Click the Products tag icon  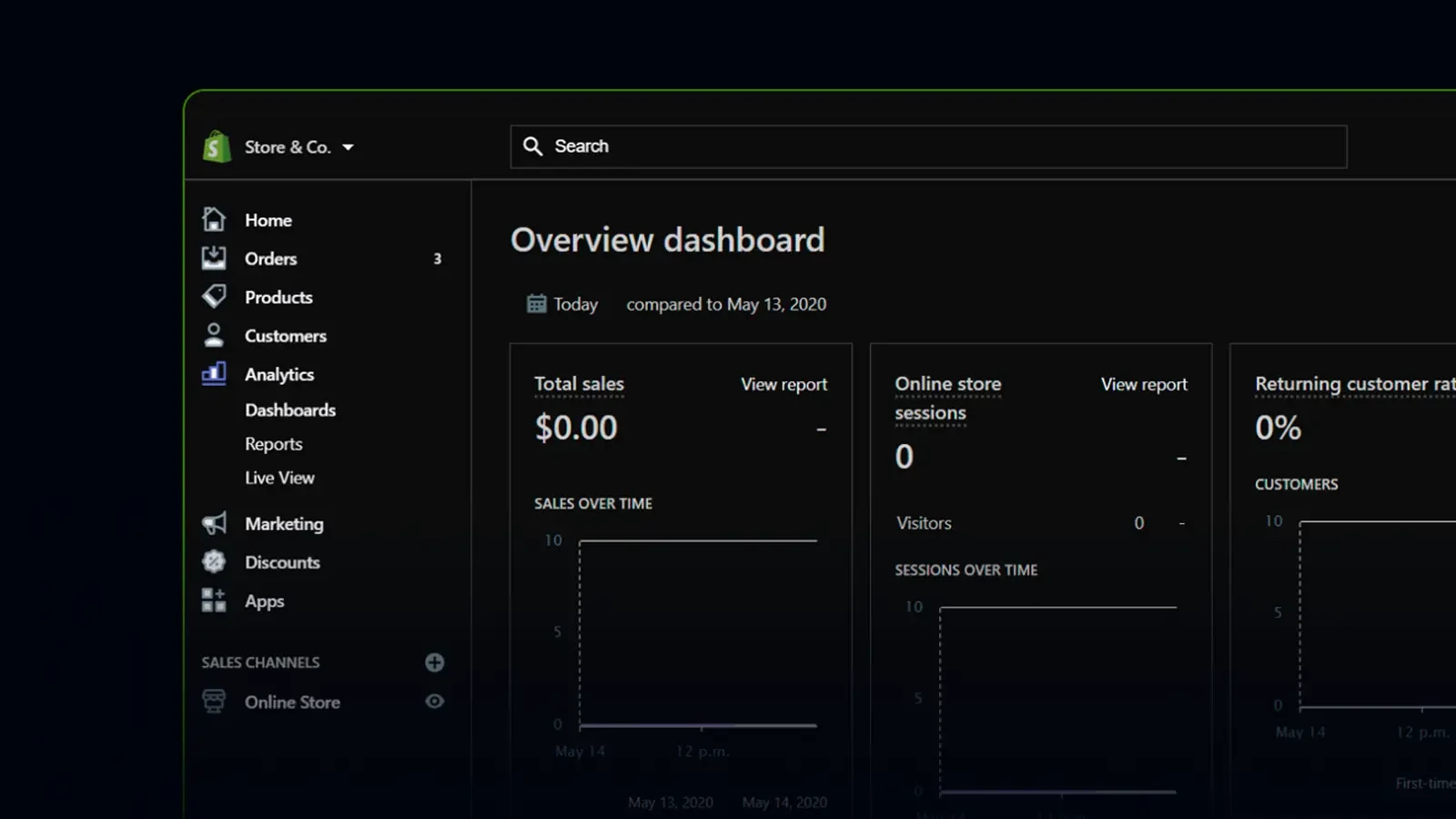click(x=214, y=297)
